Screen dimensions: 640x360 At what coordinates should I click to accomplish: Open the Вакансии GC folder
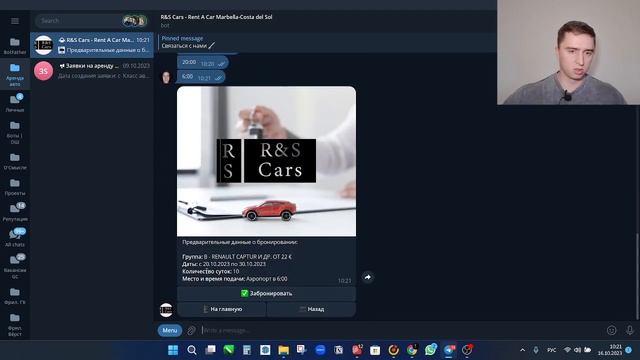click(x=15, y=266)
